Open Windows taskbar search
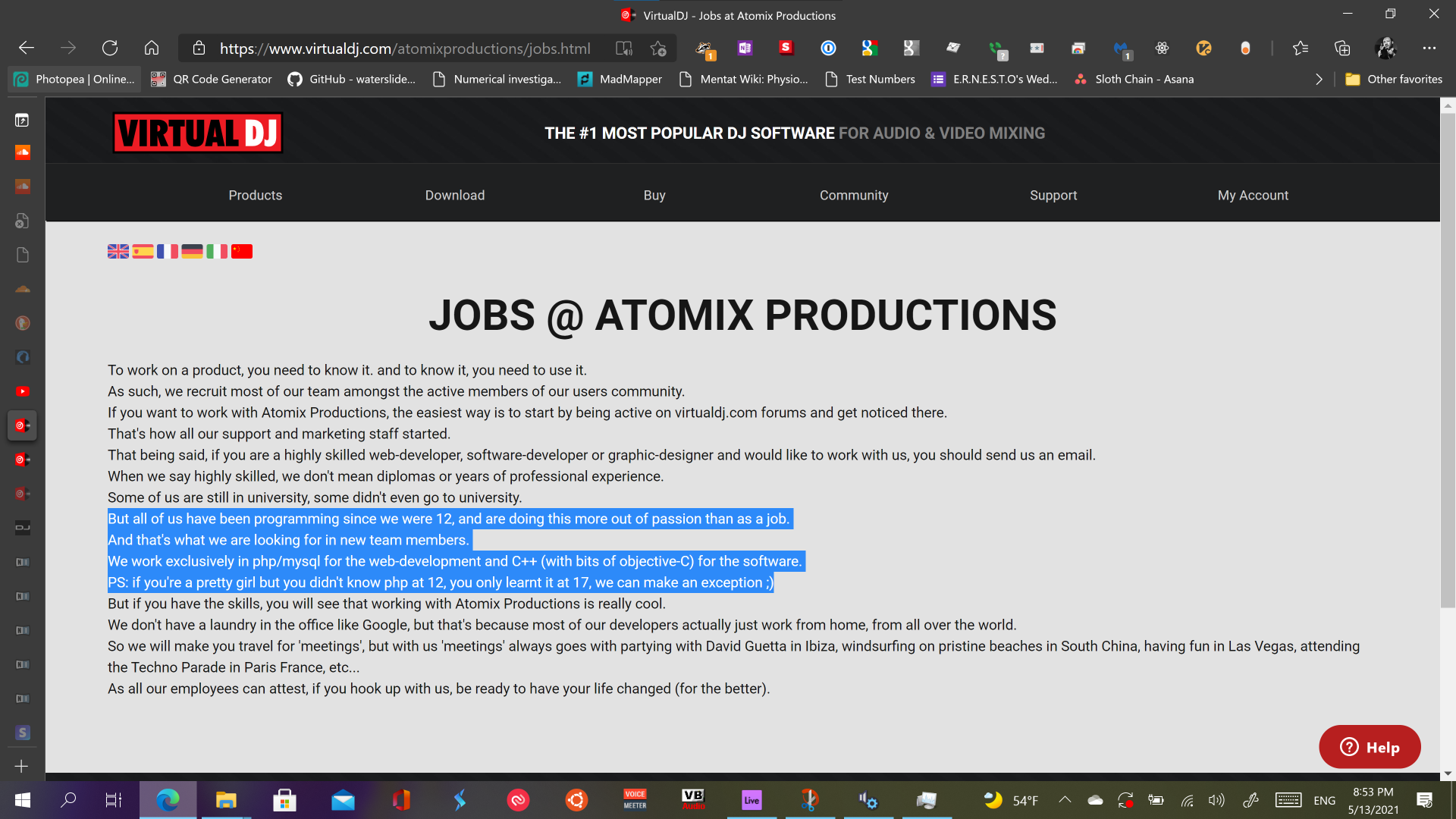This screenshot has width=1456, height=819. point(68,800)
